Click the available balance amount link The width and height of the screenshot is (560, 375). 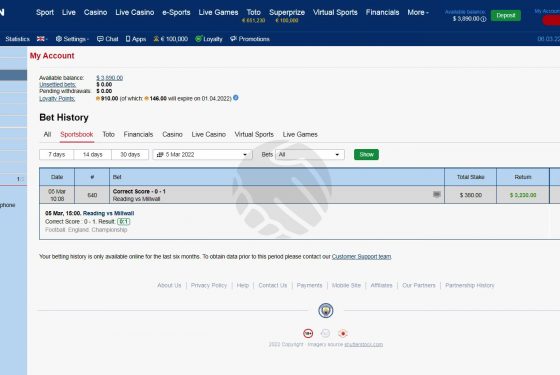[x=110, y=78]
